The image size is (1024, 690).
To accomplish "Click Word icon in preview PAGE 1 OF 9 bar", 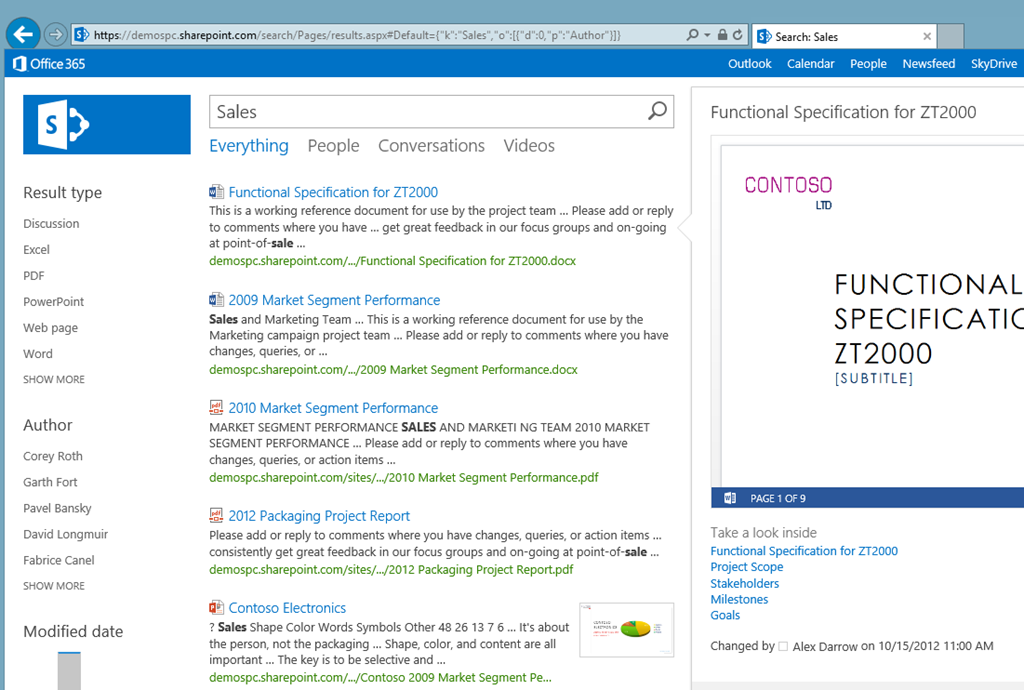I will click(730, 498).
